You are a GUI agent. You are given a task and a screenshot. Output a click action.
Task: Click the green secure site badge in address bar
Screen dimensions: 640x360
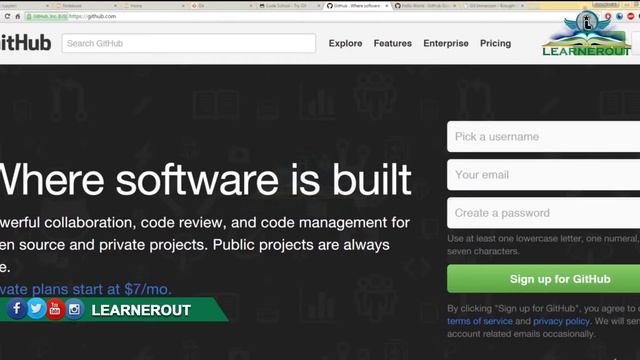pos(47,16)
